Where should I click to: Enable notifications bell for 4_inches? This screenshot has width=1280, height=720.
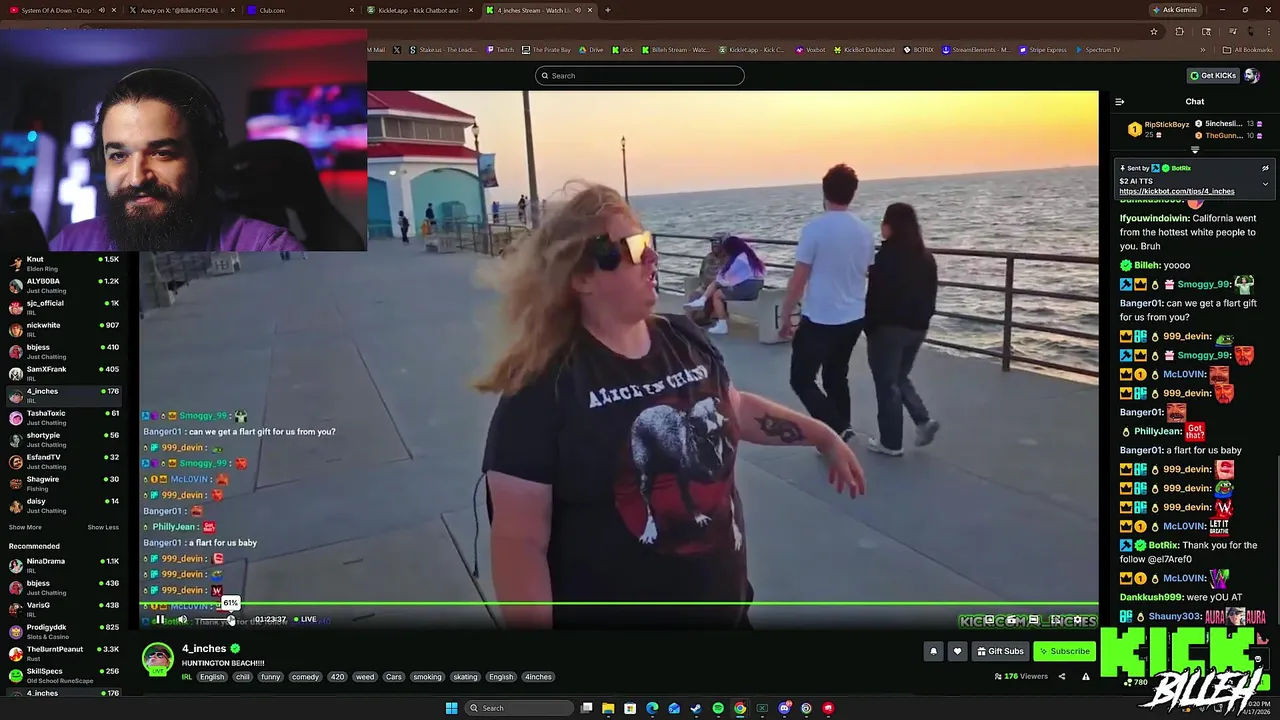click(933, 651)
